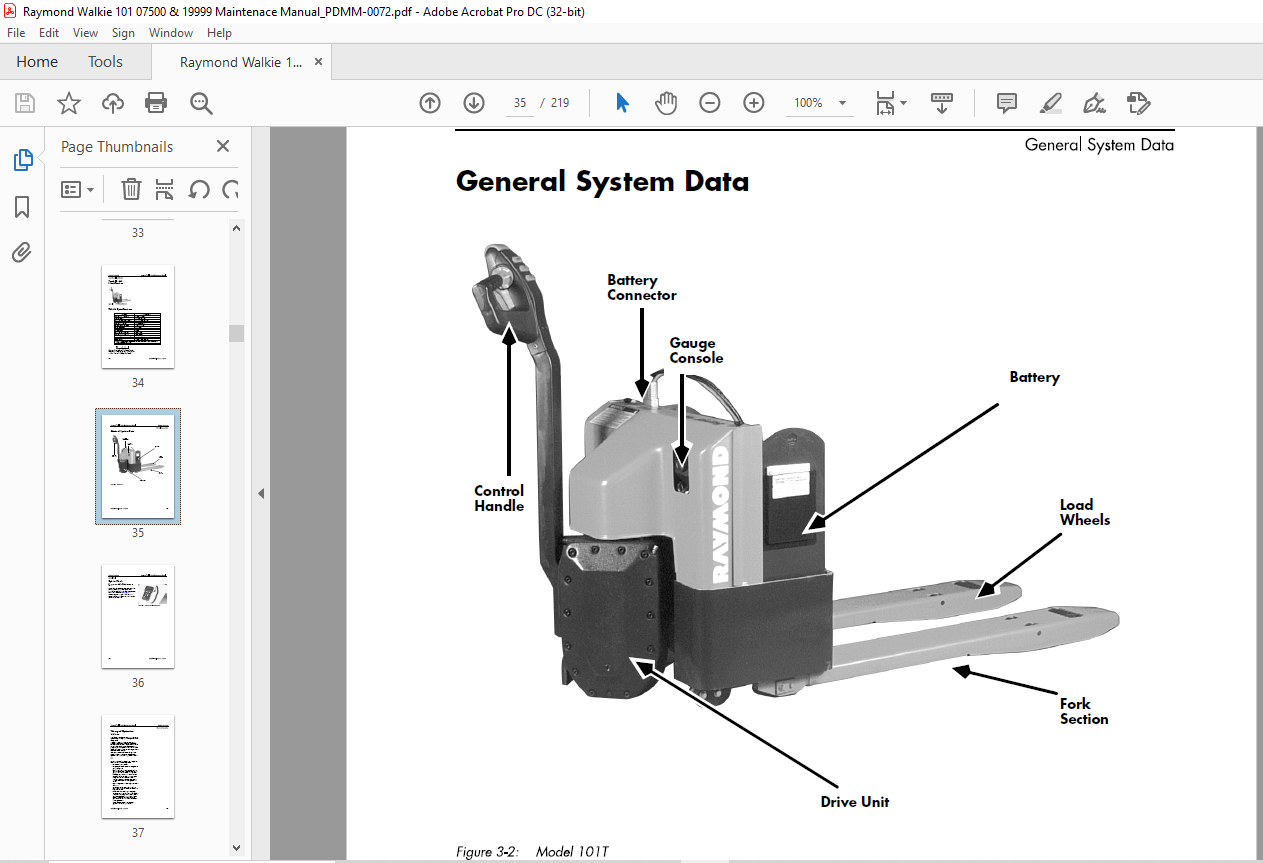Close the Raymond Walkie document tab
Screen dimensions: 1263x863
click(x=319, y=62)
